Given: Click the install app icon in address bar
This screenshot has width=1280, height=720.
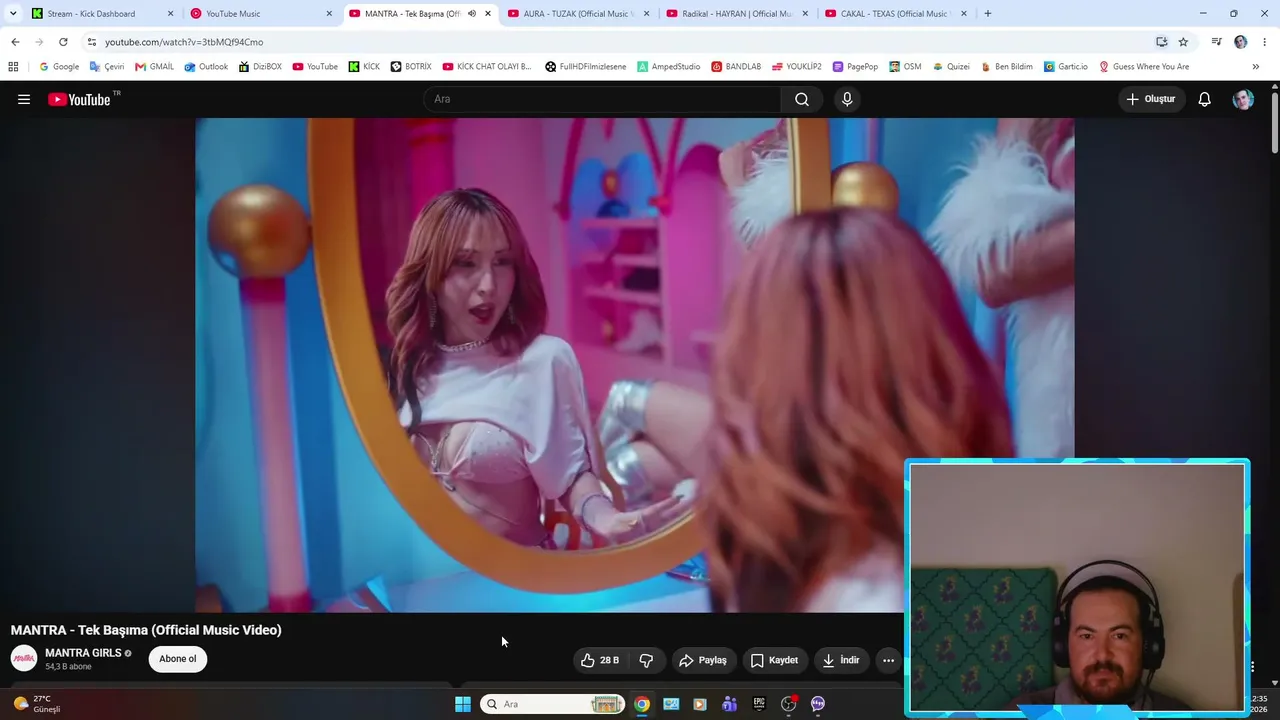Looking at the screenshot, I should pyautogui.click(x=1161, y=42).
